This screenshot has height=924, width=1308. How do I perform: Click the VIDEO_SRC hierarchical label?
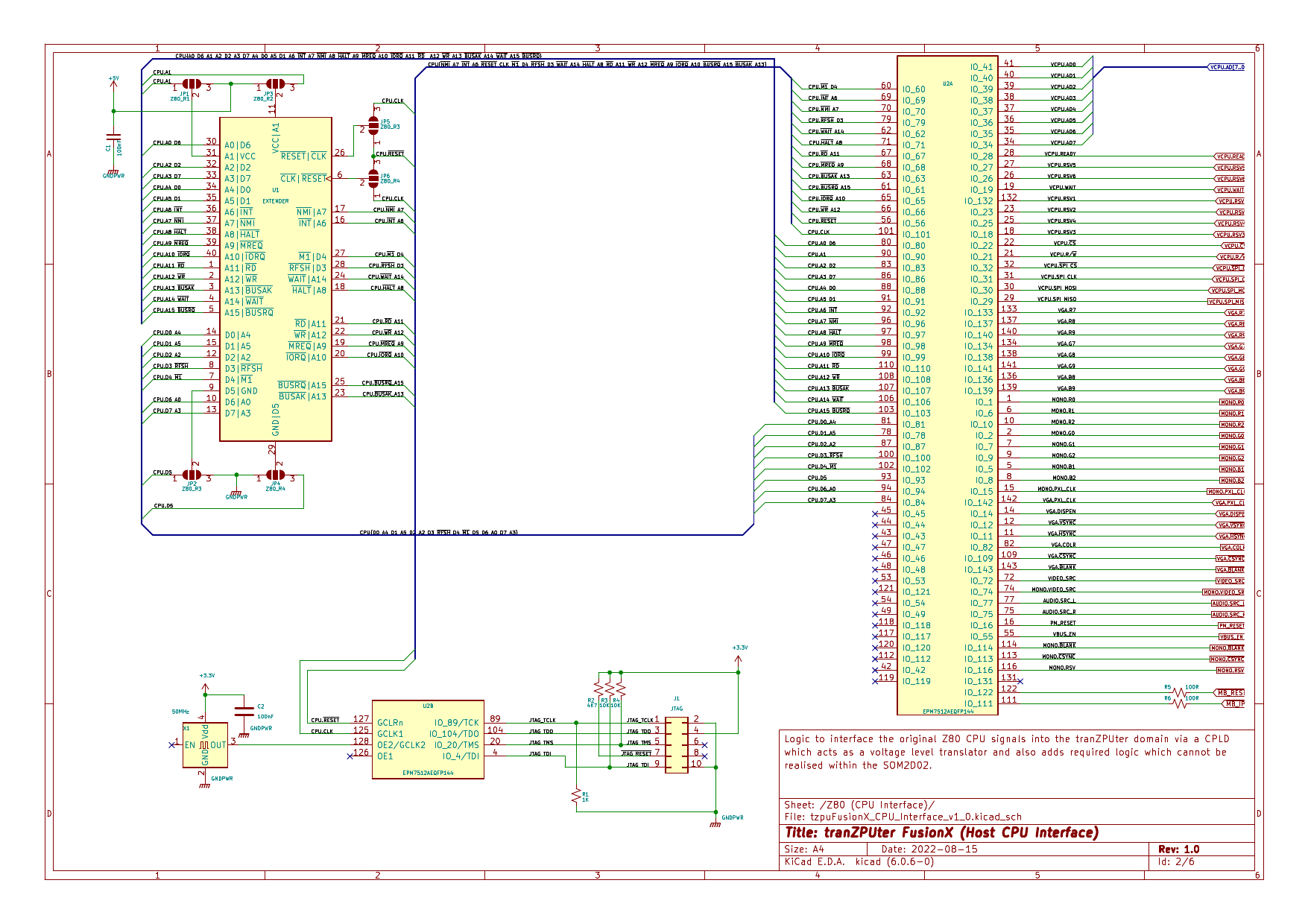pos(1230,581)
